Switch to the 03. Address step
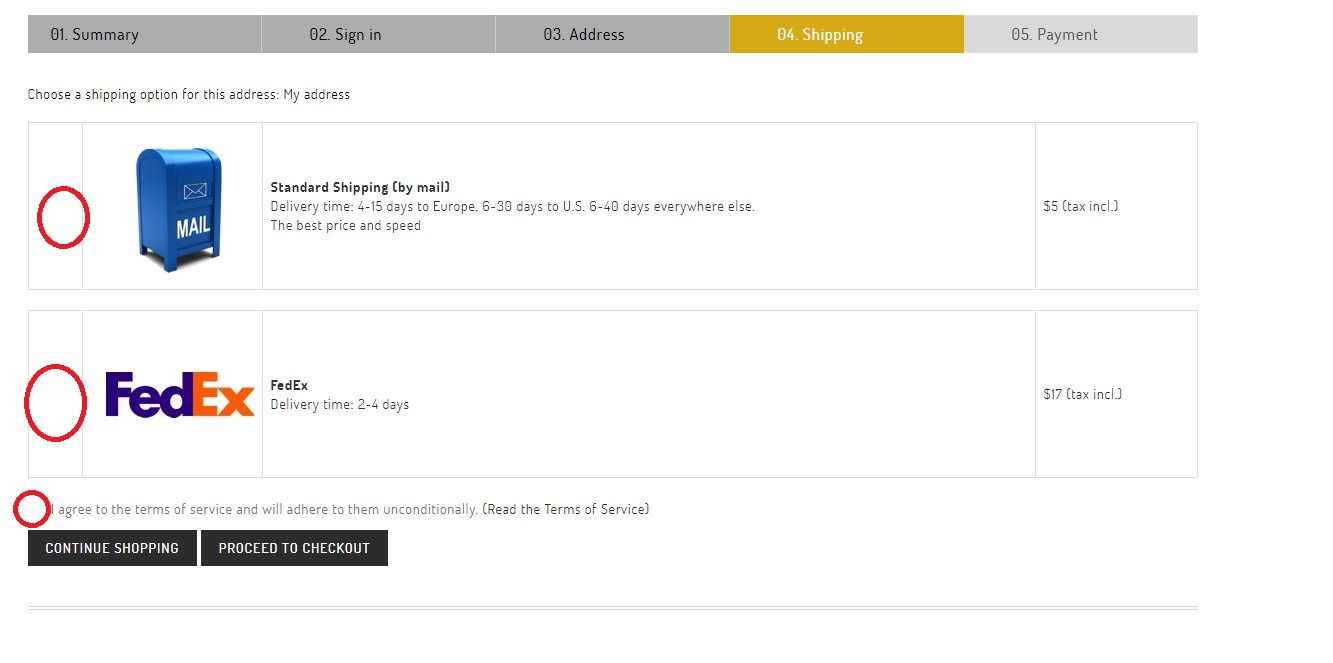The width and height of the screenshot is (1333, 663). (612, 34)
